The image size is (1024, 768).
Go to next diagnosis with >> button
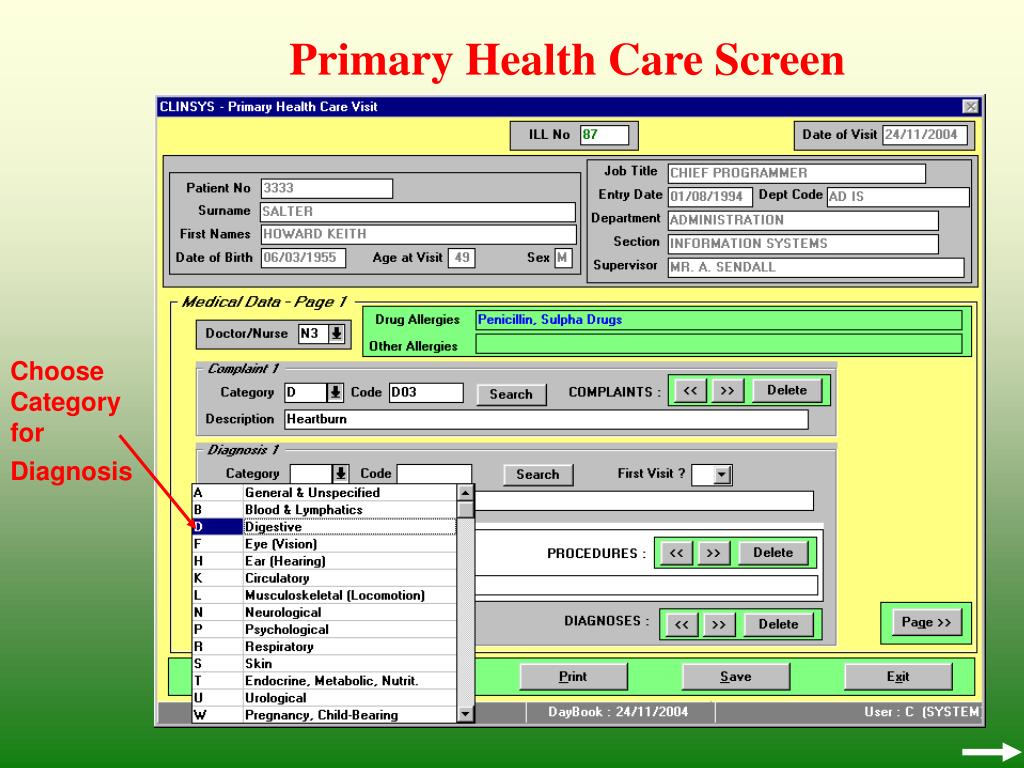[x=718, y=624]
